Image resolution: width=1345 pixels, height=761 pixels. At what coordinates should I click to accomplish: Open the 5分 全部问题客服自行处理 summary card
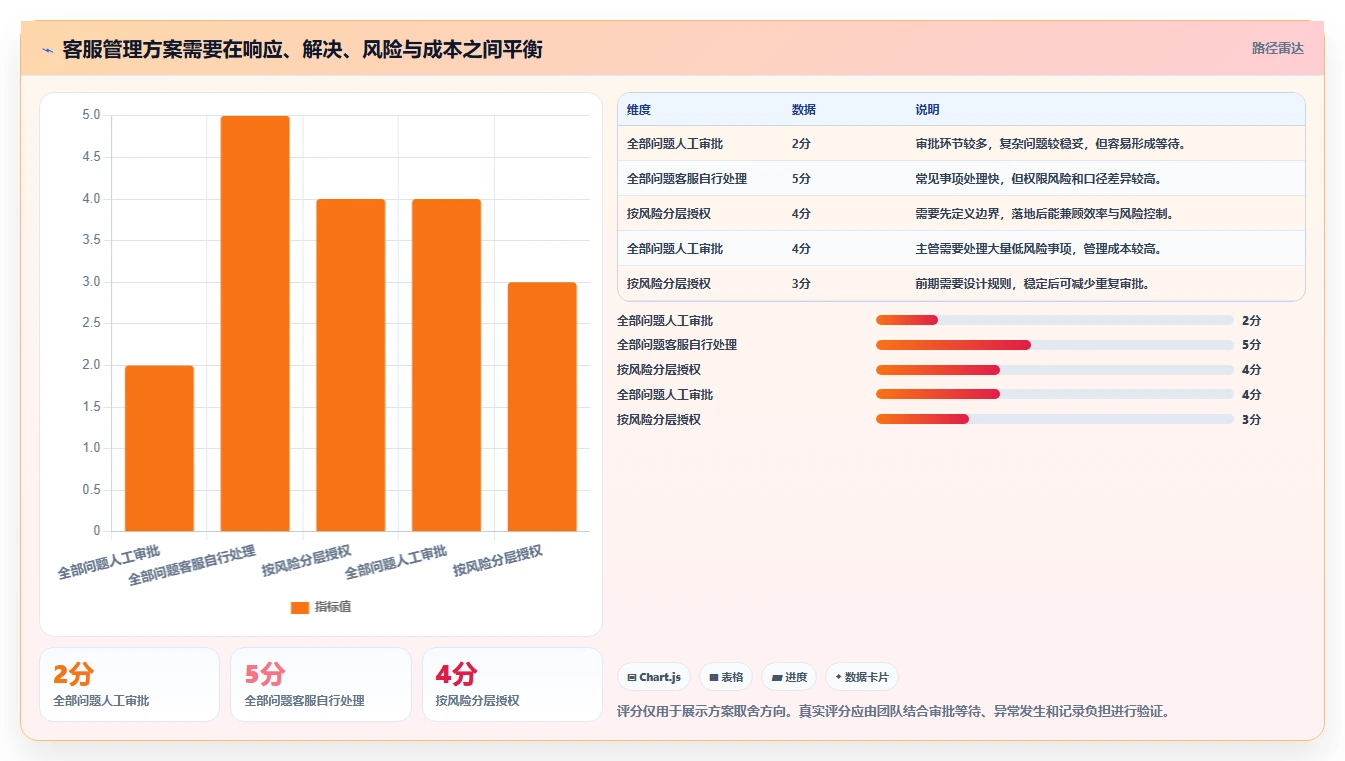pyautogui.click(x=321, y=684)
